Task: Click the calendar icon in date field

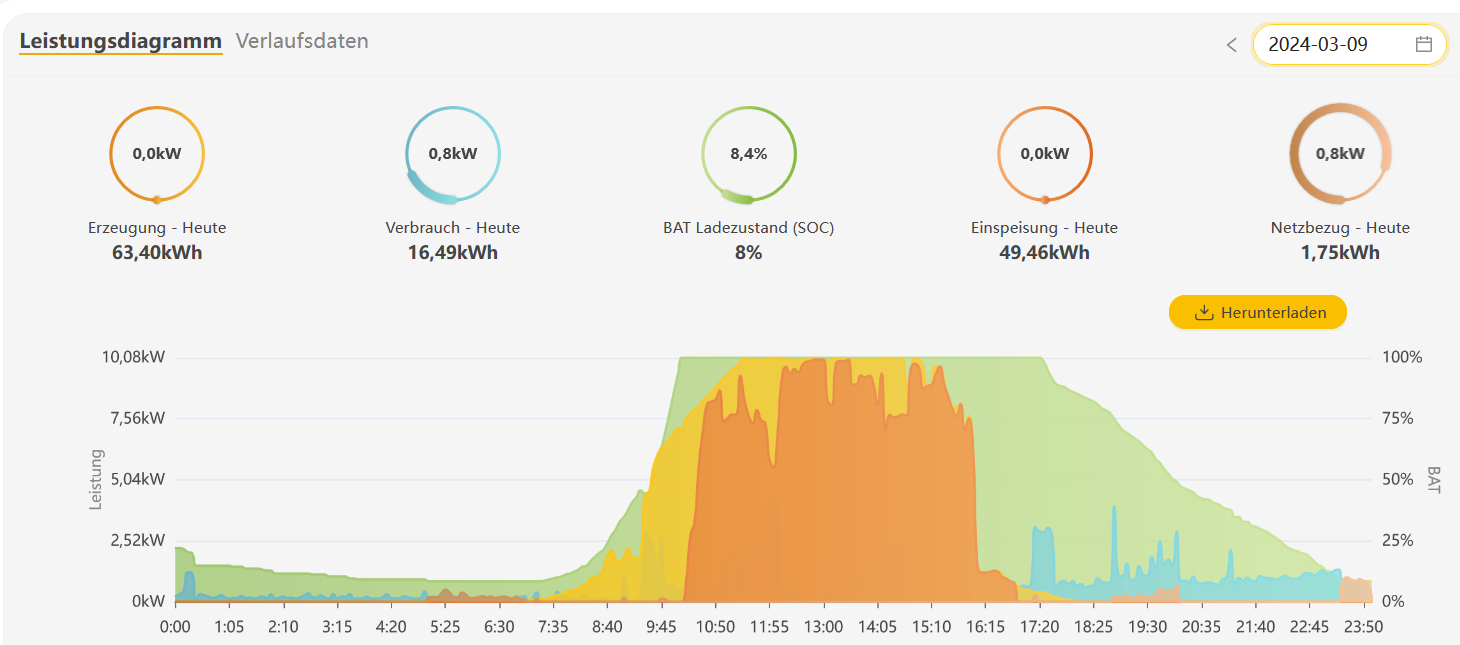Action: pos(1424,44)
